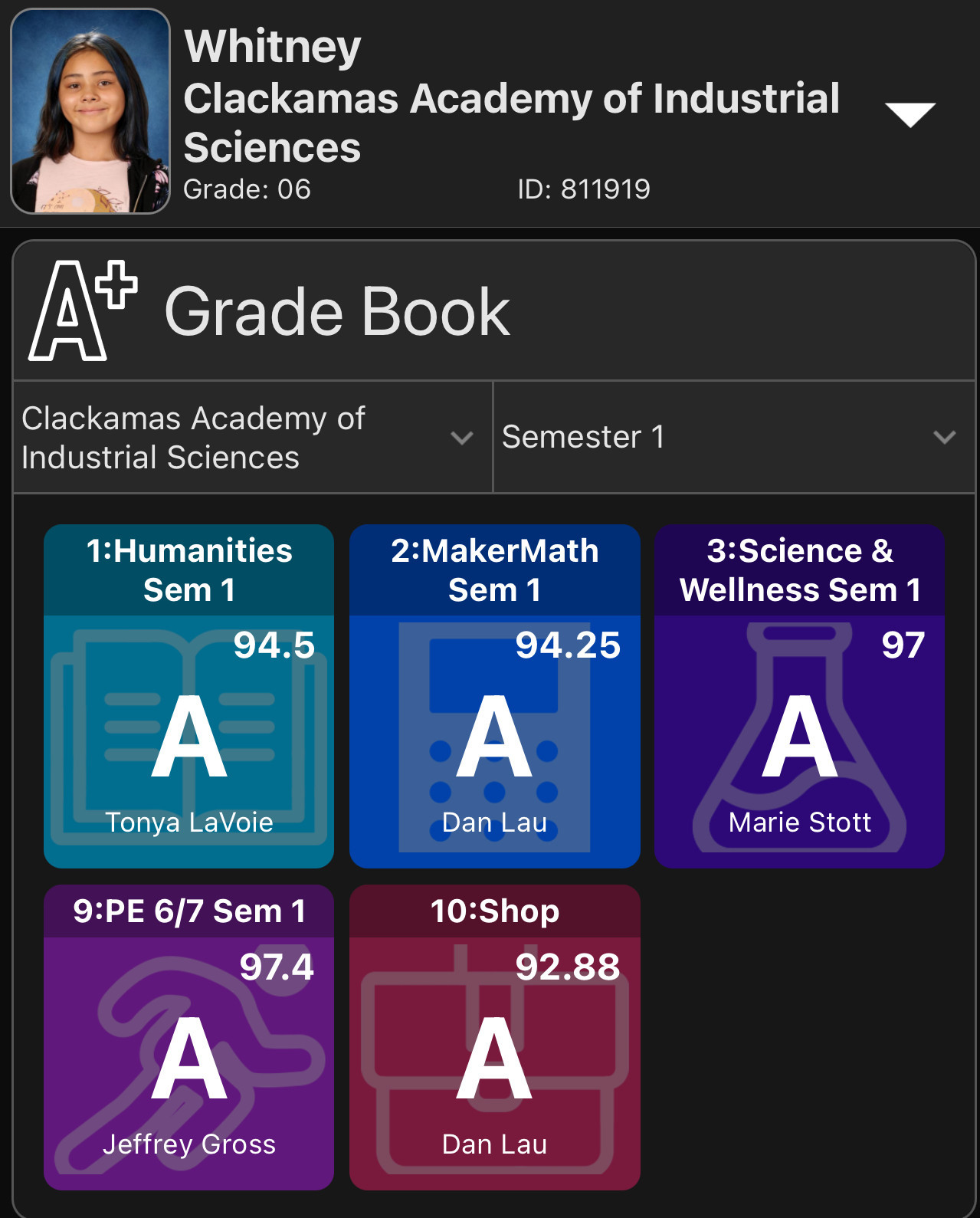This screenshot has width=980, height=1218.
Task: Click Whitney's student profile photo
Action: pos(90,111)
